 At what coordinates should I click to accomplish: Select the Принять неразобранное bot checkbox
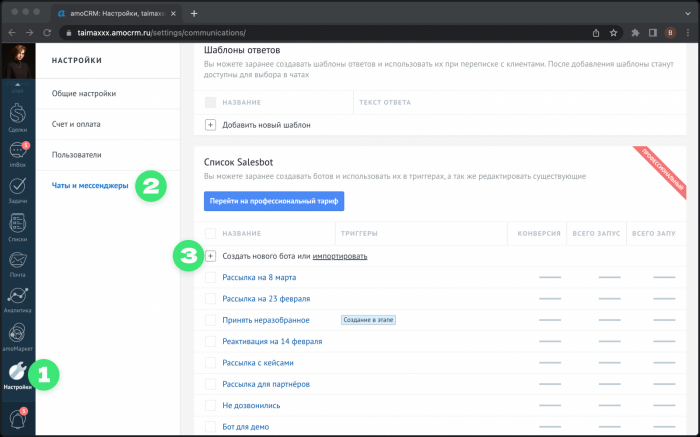click(210, 320)
